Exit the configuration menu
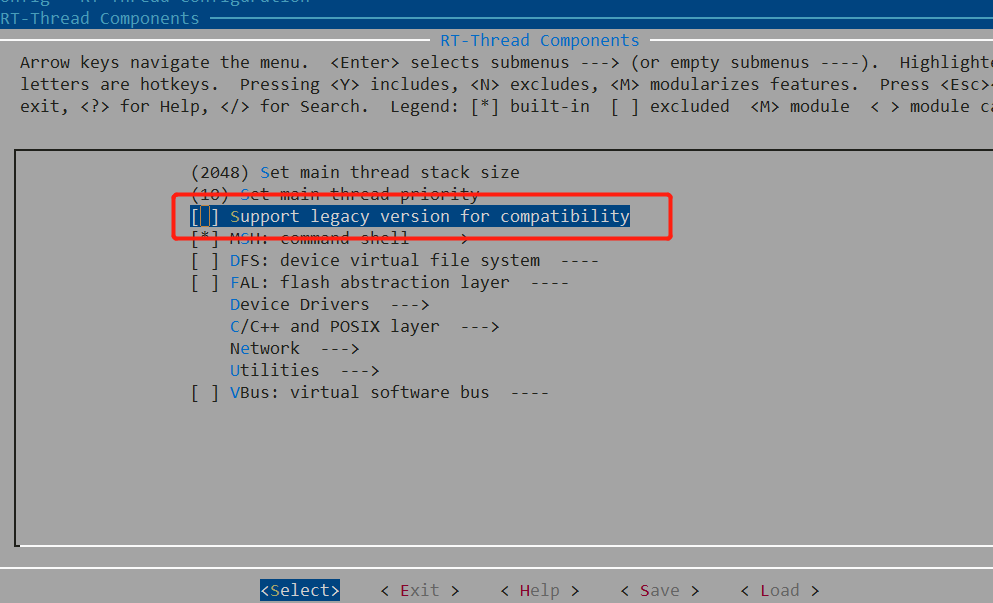 coord(419,590)
